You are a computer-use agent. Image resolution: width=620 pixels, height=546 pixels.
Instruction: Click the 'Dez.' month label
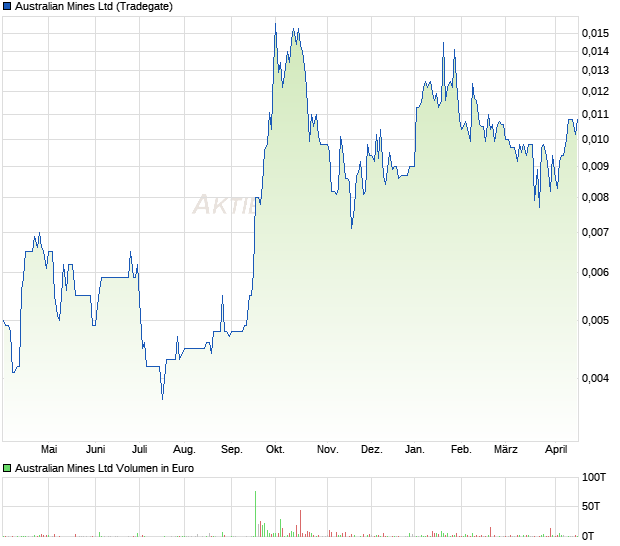pyautogui.click(x=372, y=450)
